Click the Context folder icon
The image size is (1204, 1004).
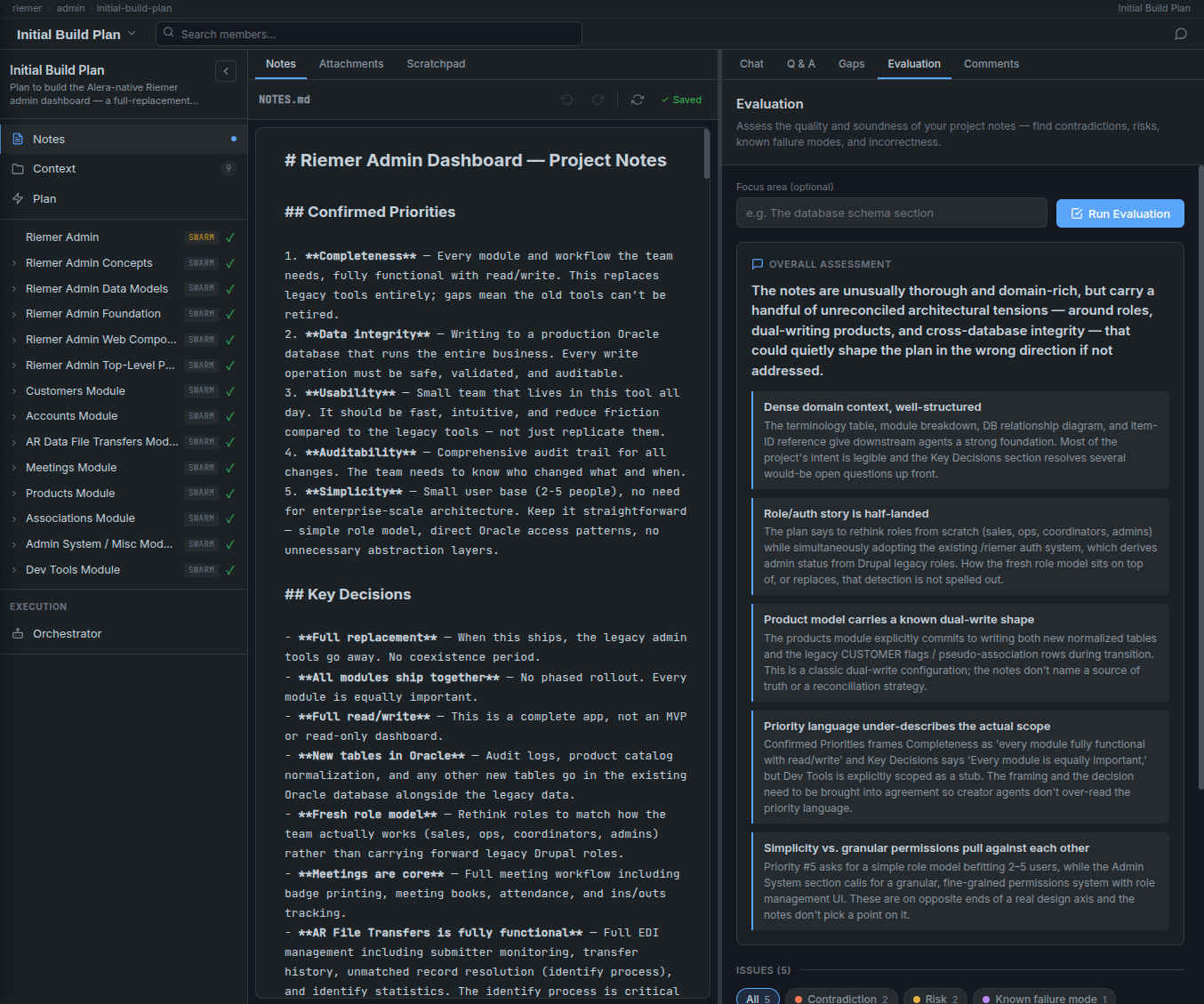coord(18,168)
